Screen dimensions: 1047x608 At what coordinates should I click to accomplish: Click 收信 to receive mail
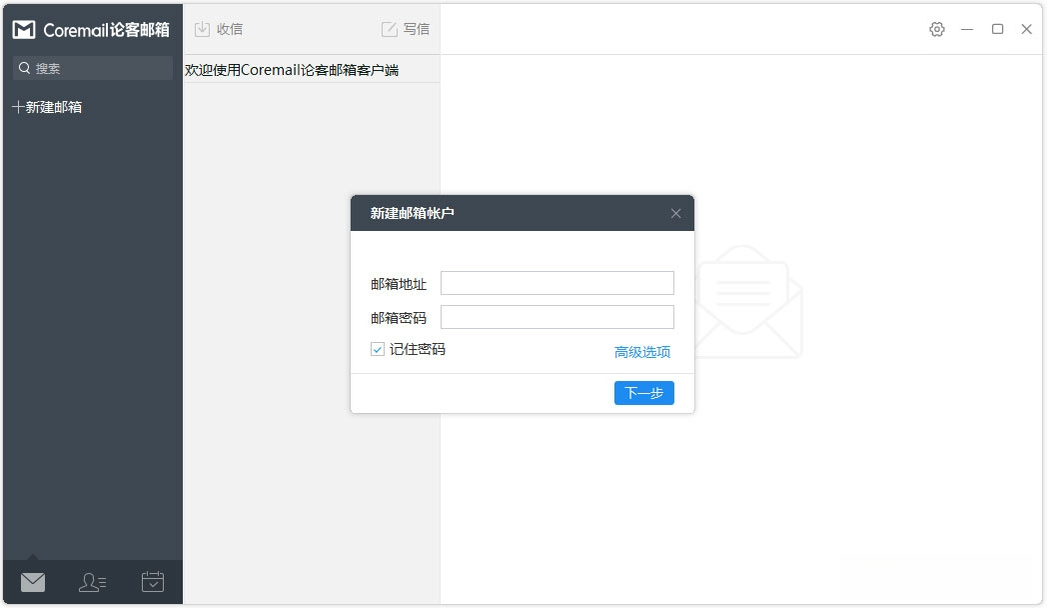pyautogui.click(x=218, y=29)
